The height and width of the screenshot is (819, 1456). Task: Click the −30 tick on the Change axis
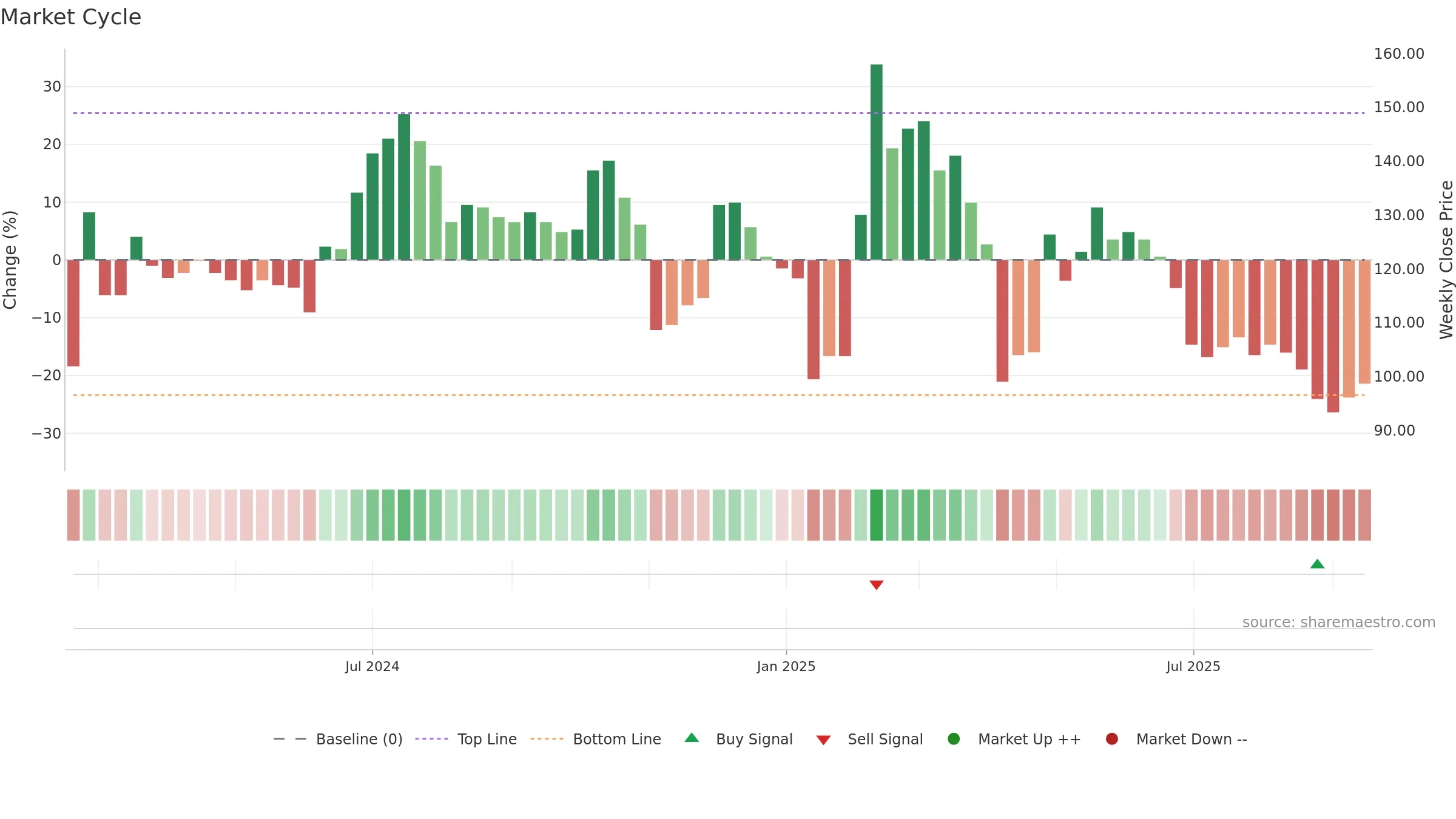pyautogui.click(x=47, y=434)
